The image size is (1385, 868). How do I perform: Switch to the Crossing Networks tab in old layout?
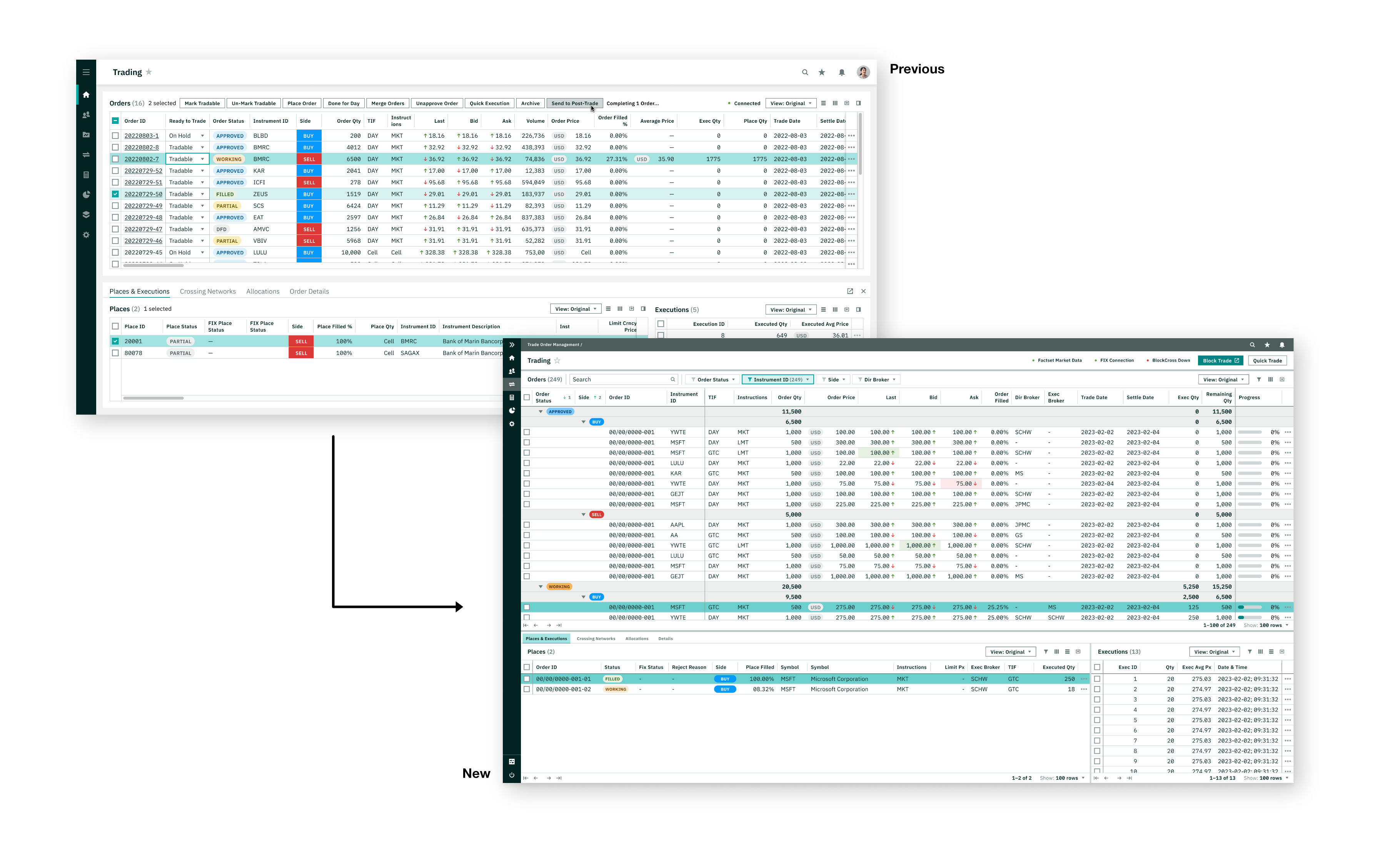(207, 292)
